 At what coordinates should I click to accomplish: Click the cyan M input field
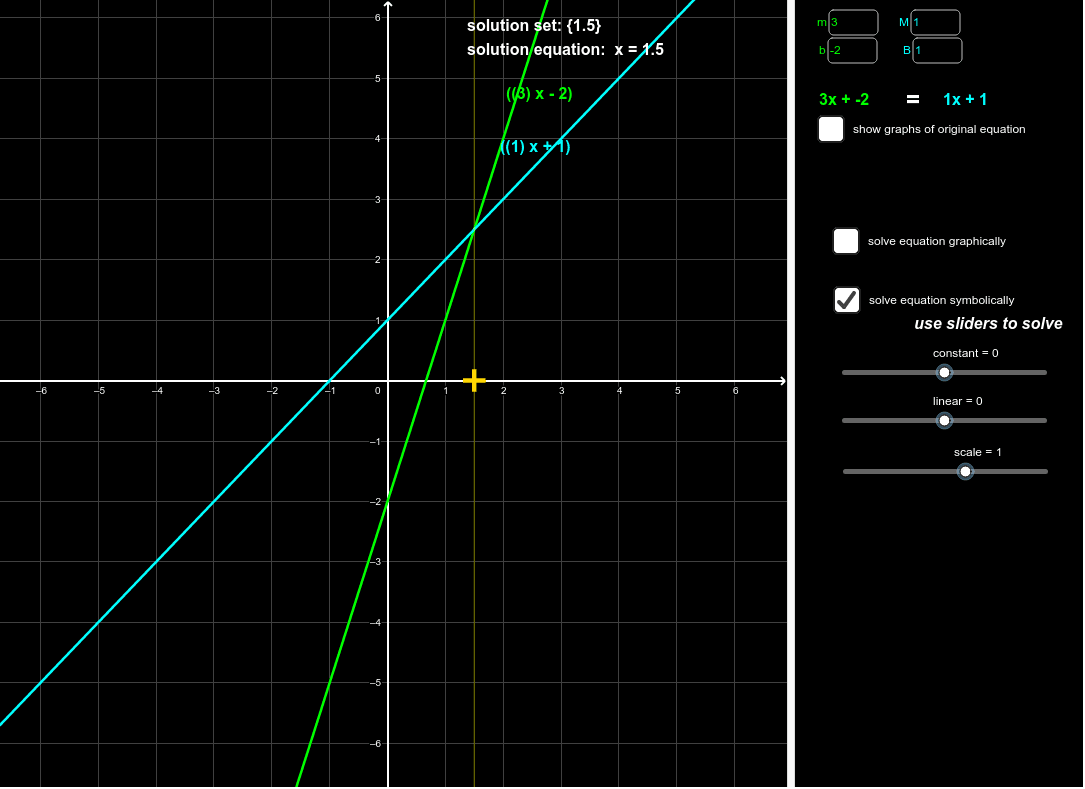coord(936,22)
